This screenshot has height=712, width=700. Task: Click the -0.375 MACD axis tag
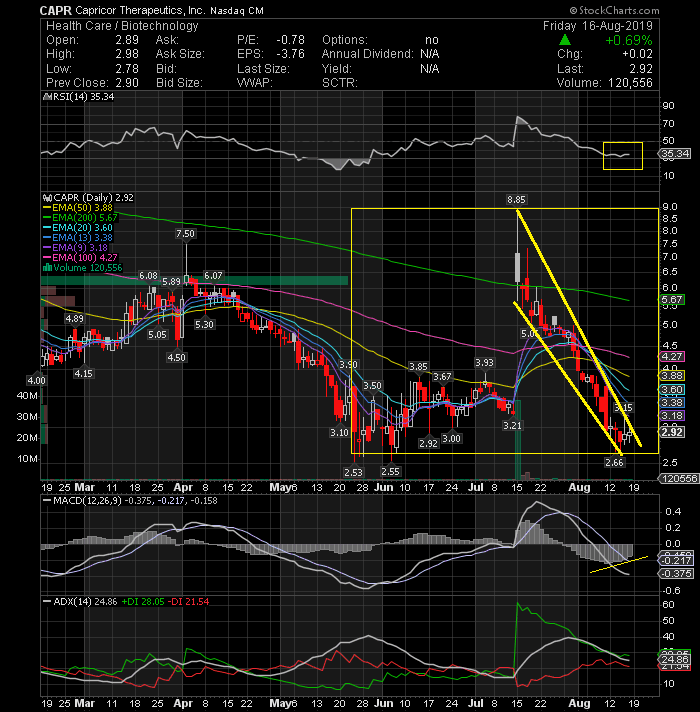[676, 574]
